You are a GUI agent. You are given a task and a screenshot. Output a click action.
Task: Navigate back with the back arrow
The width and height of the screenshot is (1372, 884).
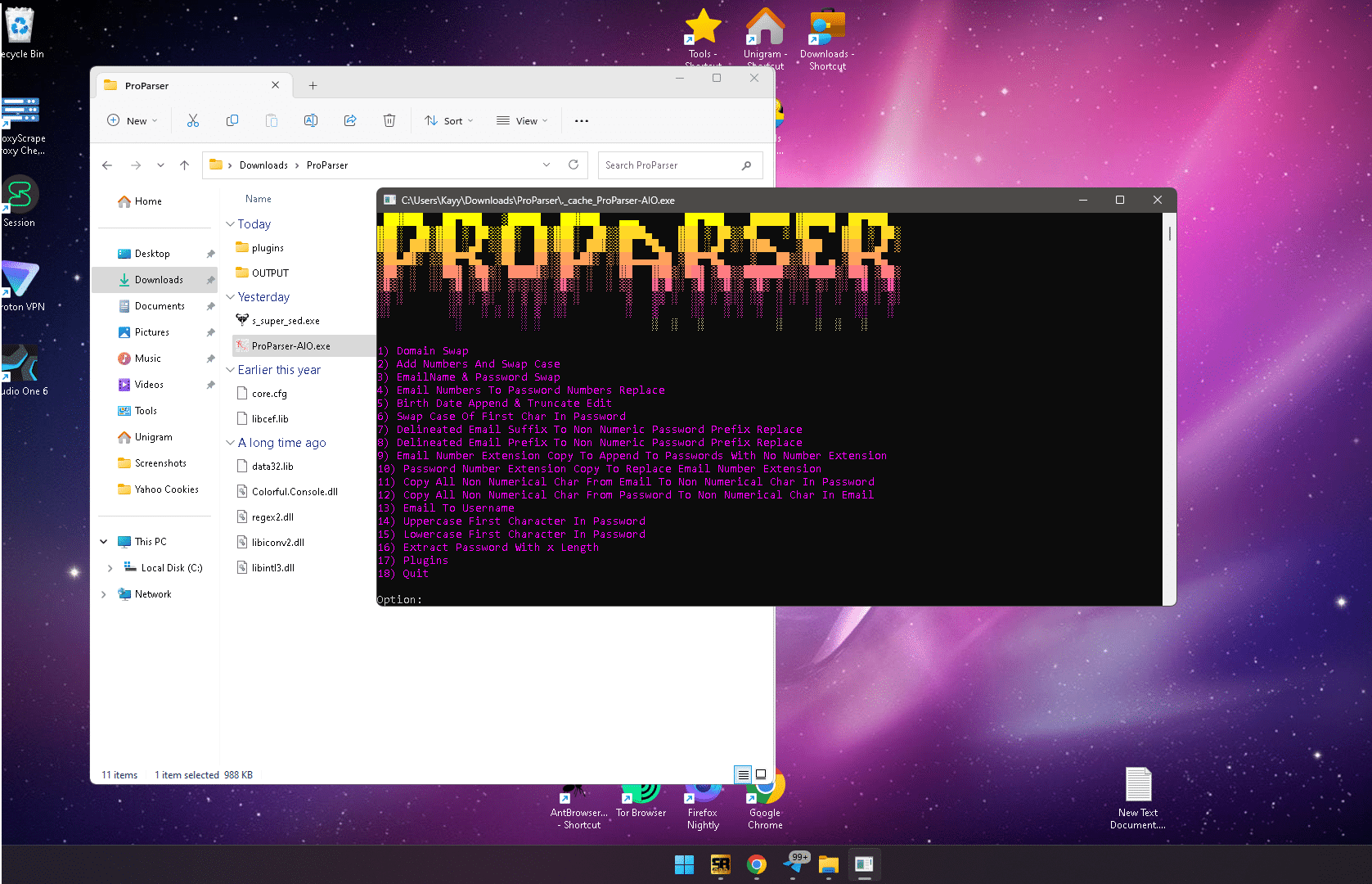107,165
